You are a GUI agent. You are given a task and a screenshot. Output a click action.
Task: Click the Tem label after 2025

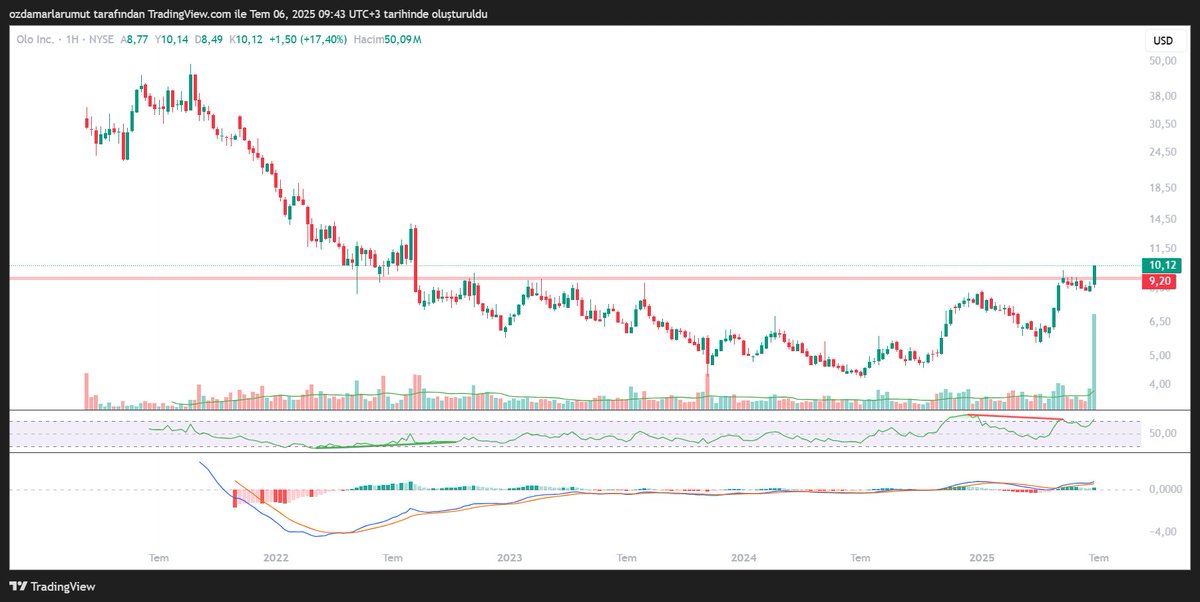point(1097,556)
